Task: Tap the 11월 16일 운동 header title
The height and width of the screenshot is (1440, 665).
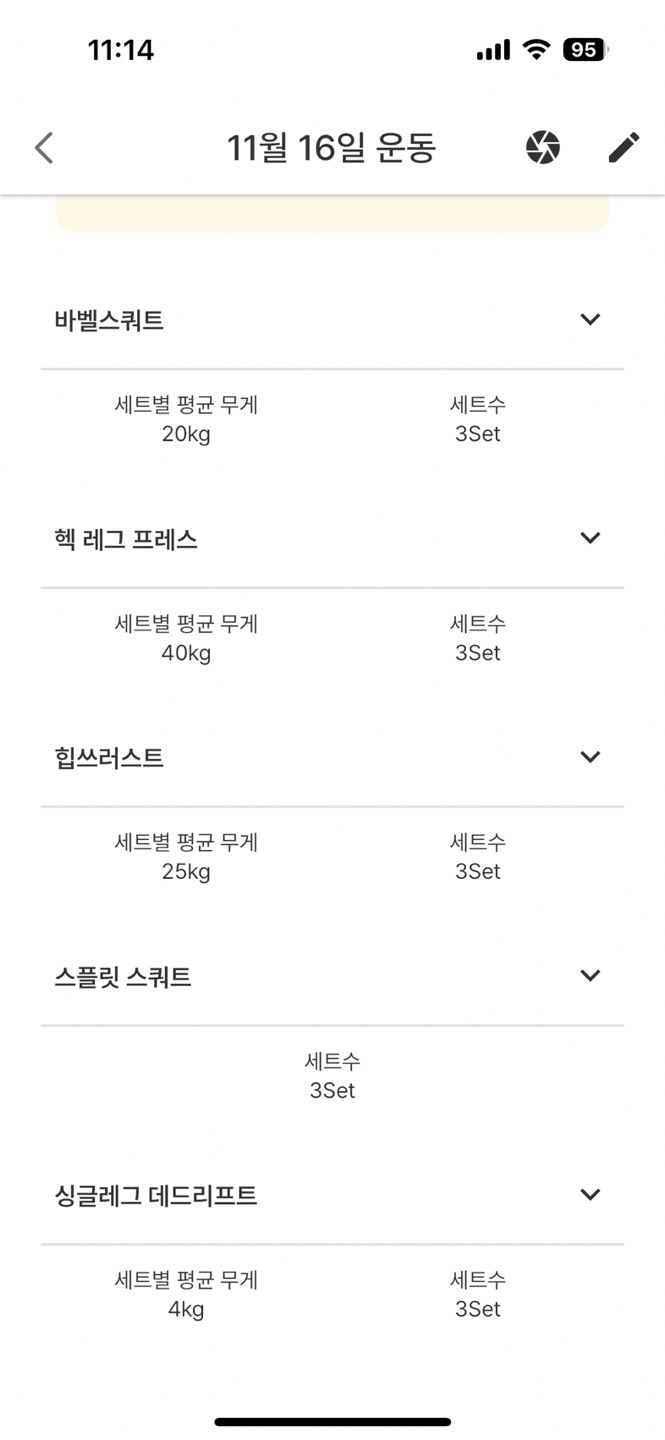Action: tap(331, 148)
